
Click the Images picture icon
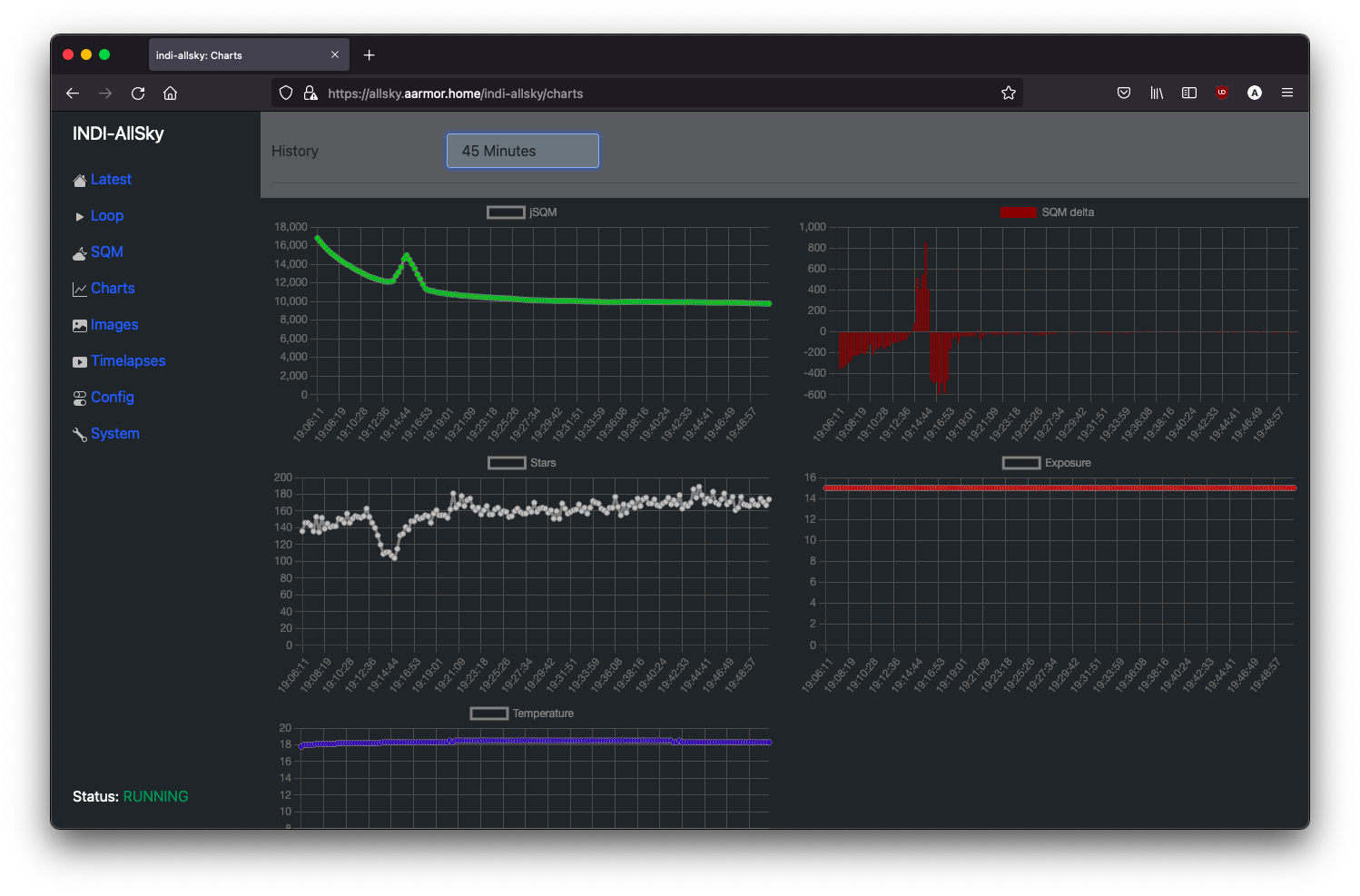80,326
